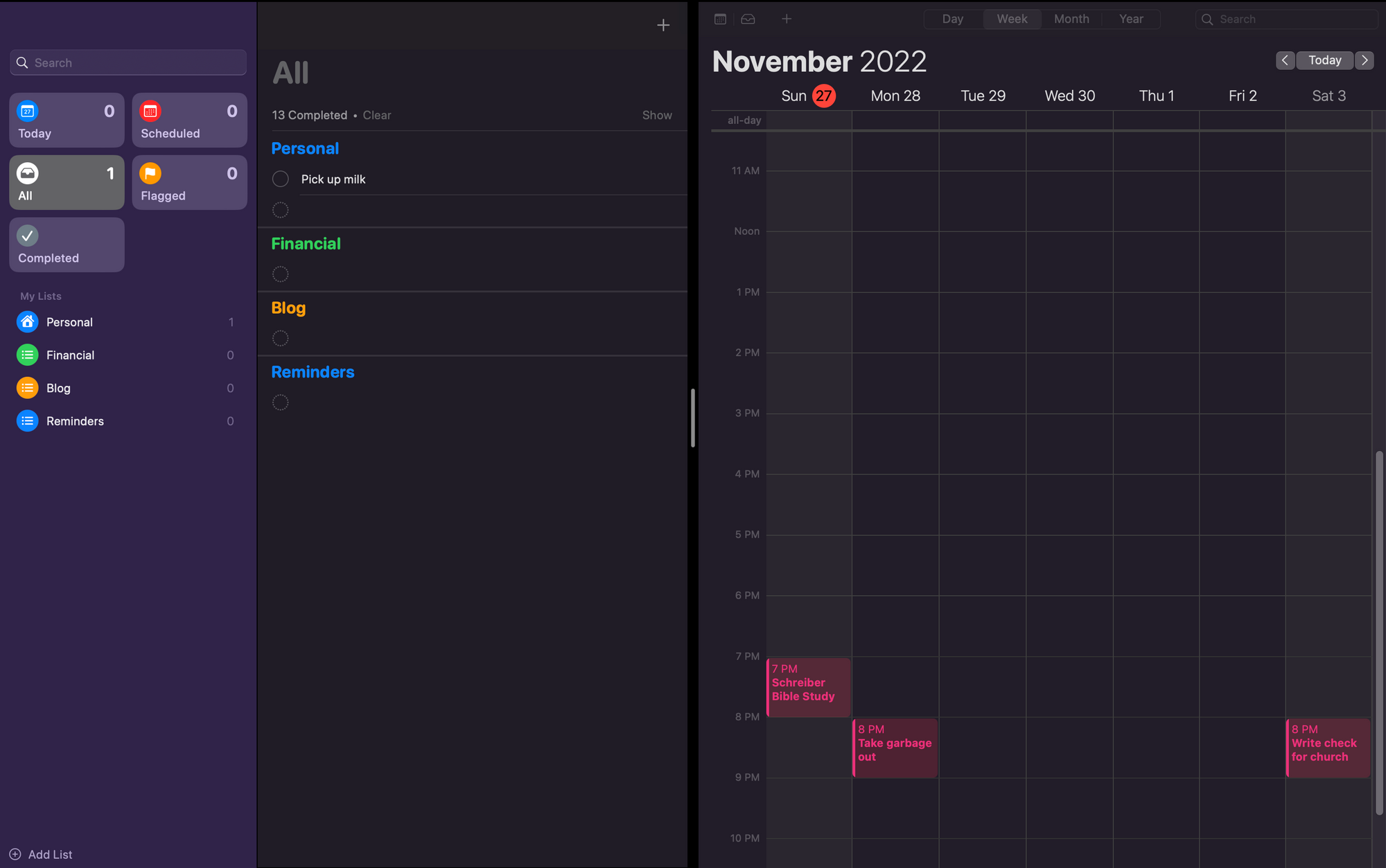Click the Financial list icon
The width and height of the screenshot is (1386, 868).
[27, 355]
